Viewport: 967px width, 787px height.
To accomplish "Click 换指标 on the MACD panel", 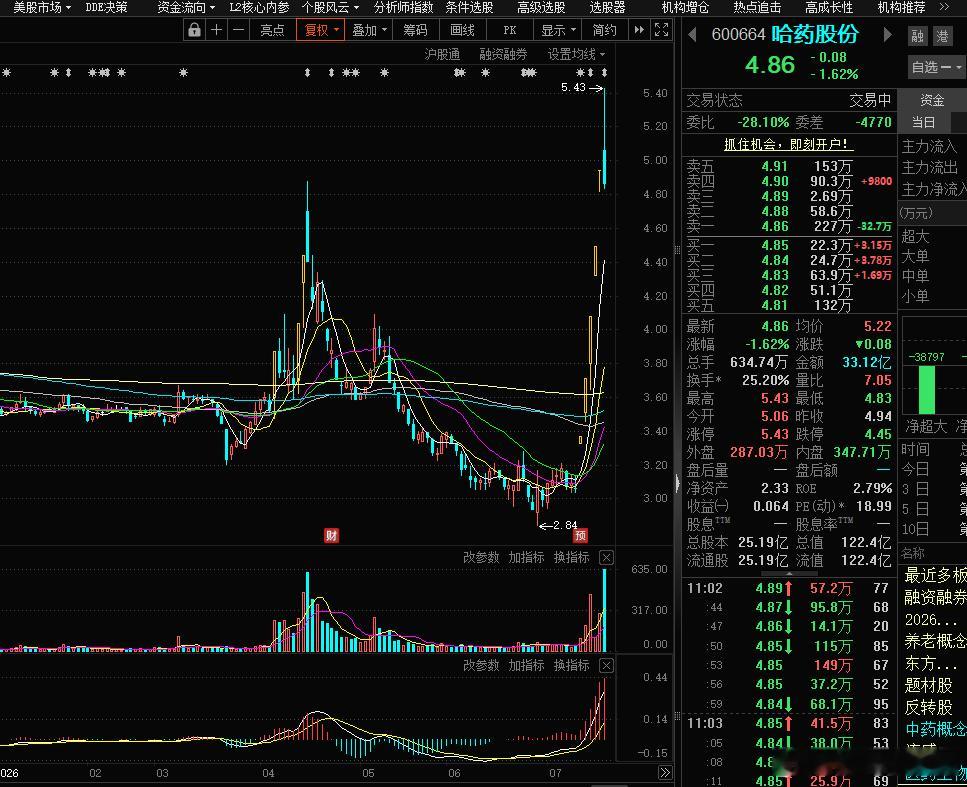I will pyautogui.click(x=572, y=665).
